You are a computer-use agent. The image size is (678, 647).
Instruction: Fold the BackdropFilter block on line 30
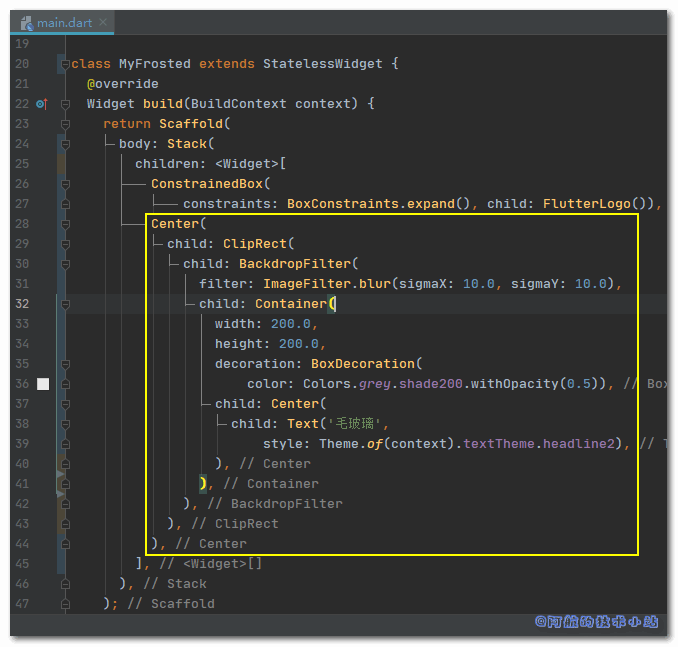point(63,264)
